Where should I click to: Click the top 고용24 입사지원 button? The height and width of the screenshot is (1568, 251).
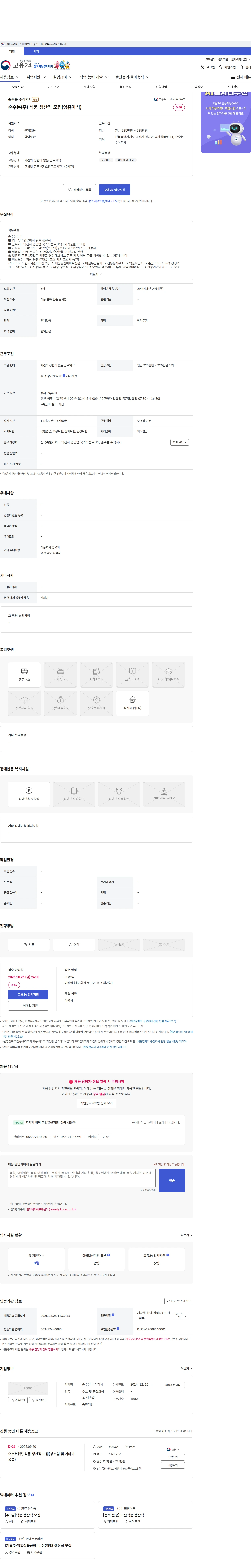pyautogui.click(x=114, y=190)
